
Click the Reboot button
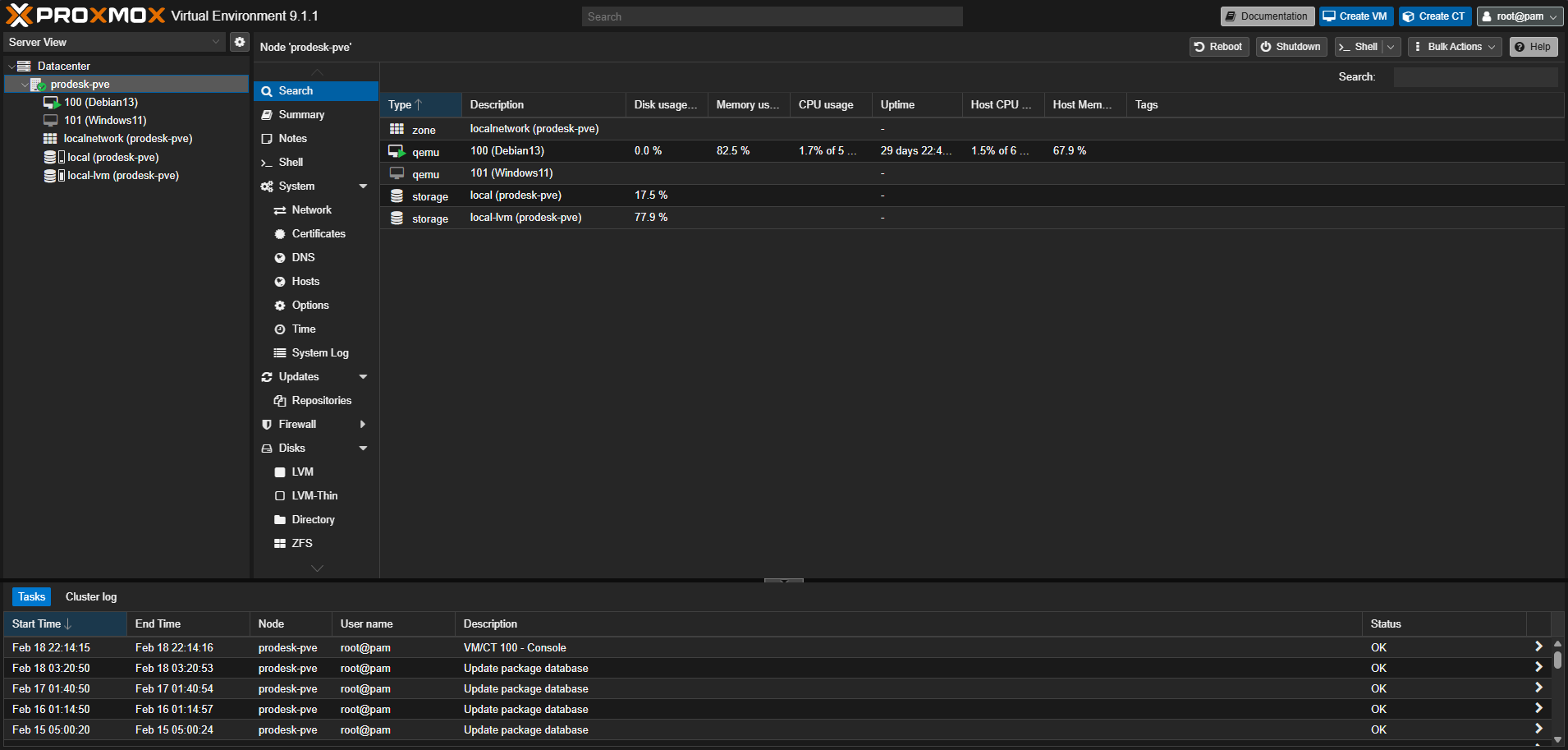pyautogui.click(x=1219, y=47)
